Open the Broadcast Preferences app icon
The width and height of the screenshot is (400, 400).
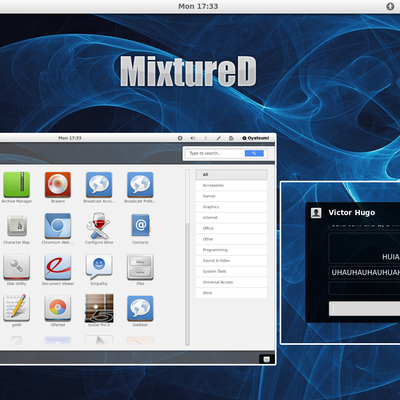(x=140, y=185)
